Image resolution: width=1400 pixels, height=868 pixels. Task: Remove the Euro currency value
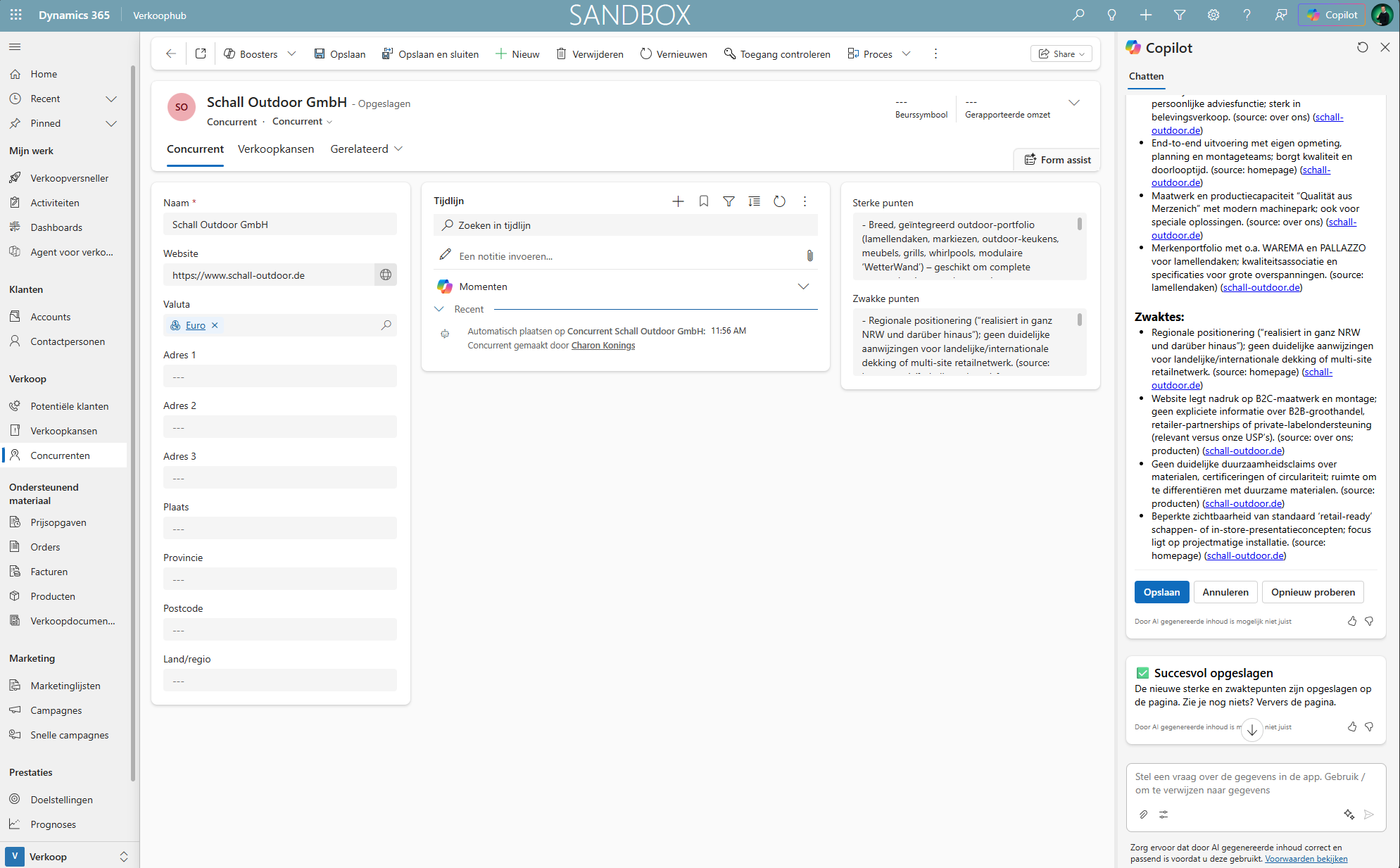[x=215, y=325]
